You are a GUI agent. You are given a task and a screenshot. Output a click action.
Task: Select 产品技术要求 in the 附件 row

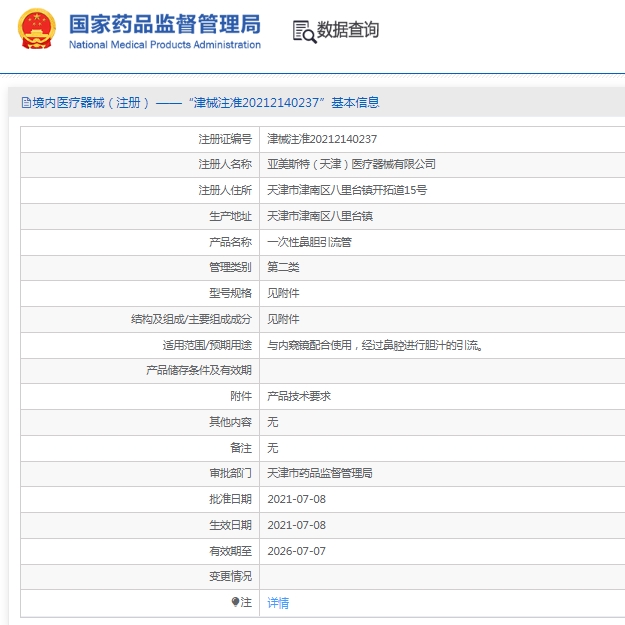click(x=299, y=396)
